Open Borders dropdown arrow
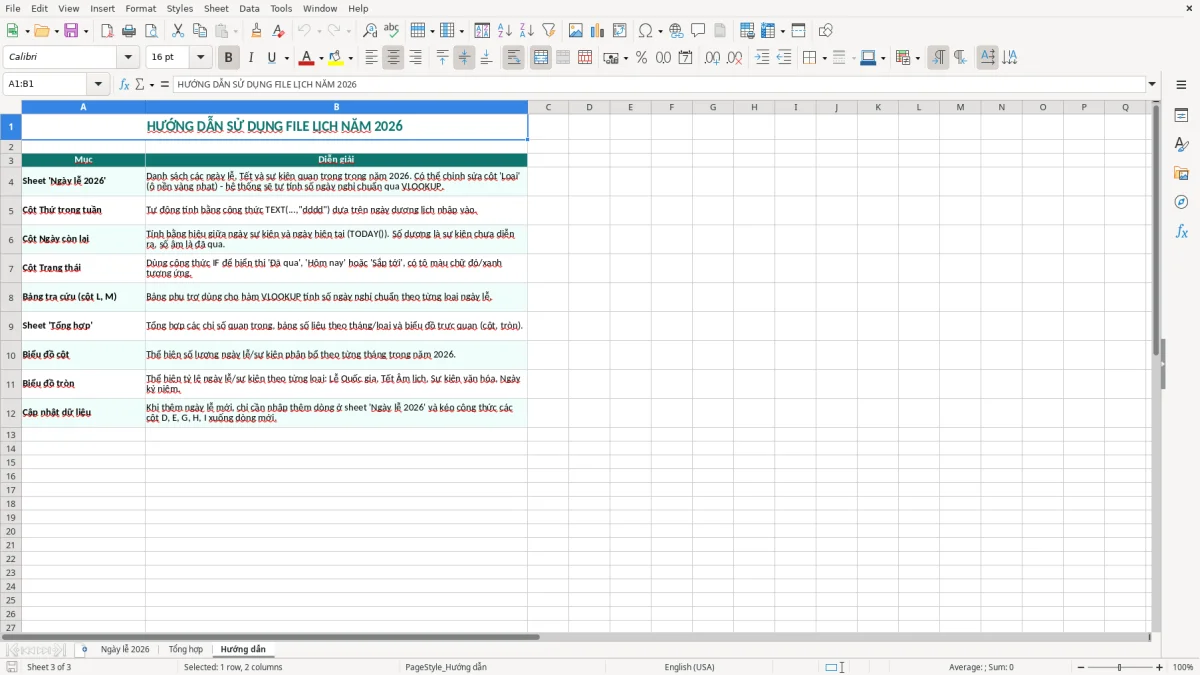The image size is (1200, 675). (x=825, y=58)
